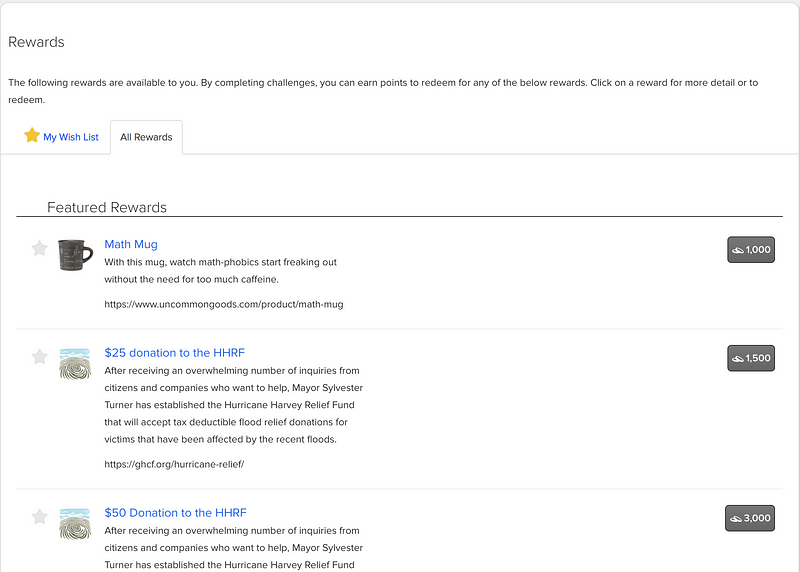Open the Math Mug reward title link

pos(131,244)
